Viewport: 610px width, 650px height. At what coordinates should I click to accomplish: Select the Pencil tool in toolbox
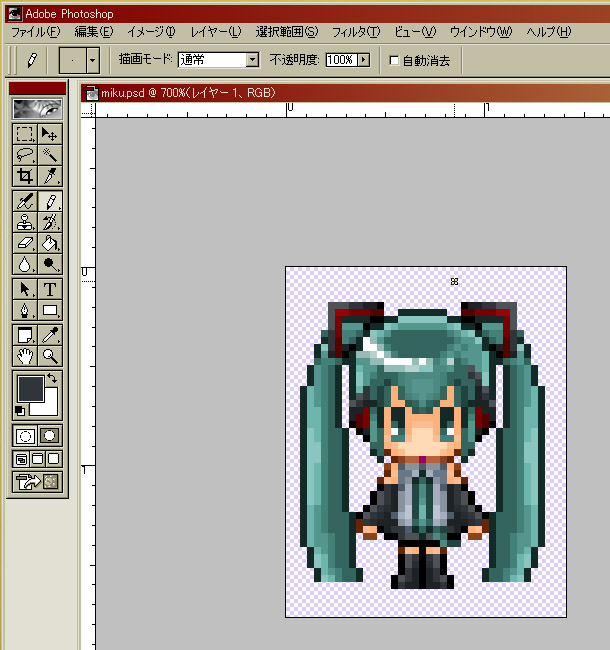click(x=50, y=201)
